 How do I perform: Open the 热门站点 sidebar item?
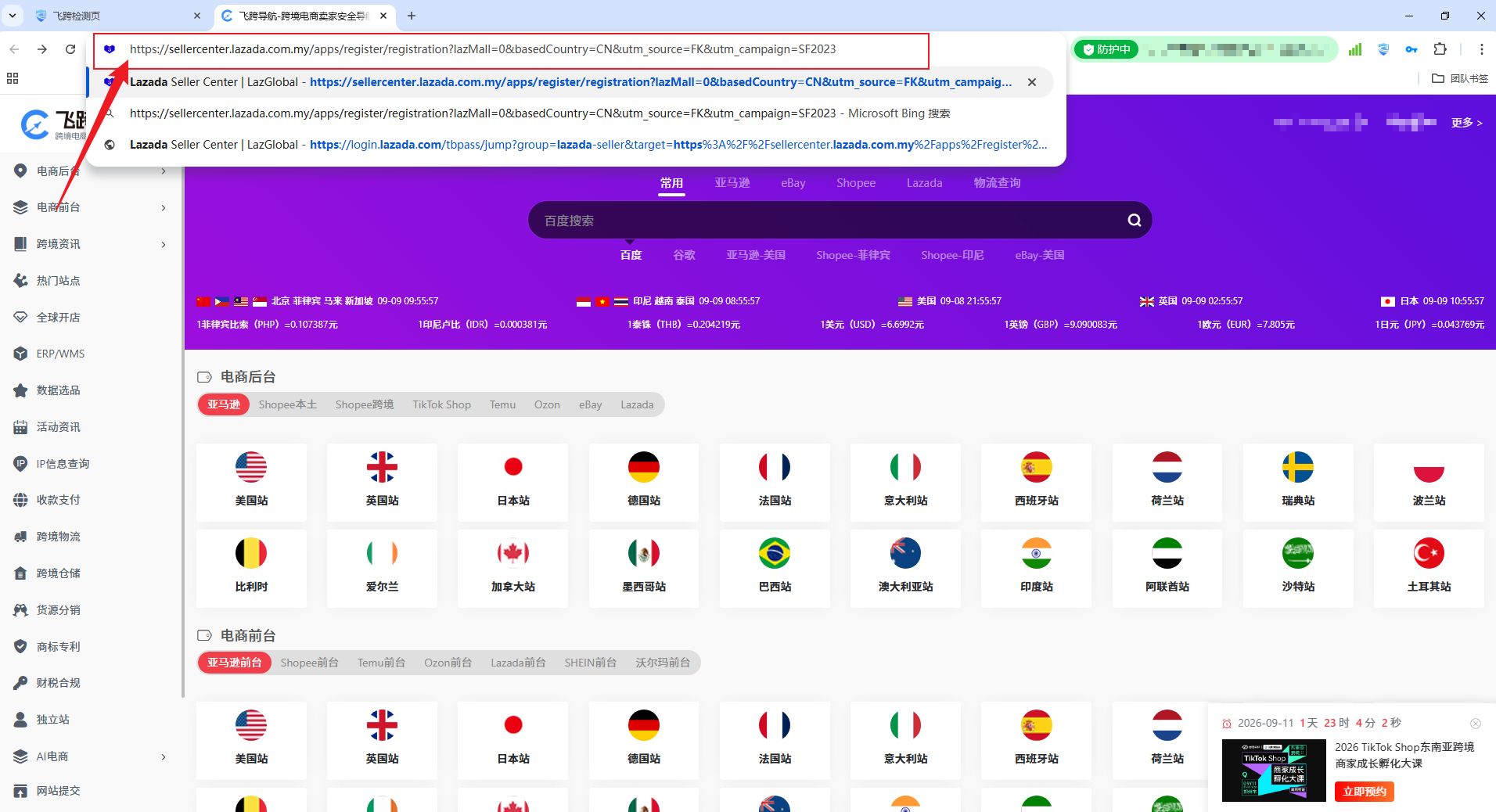click(x=58, y=281)
